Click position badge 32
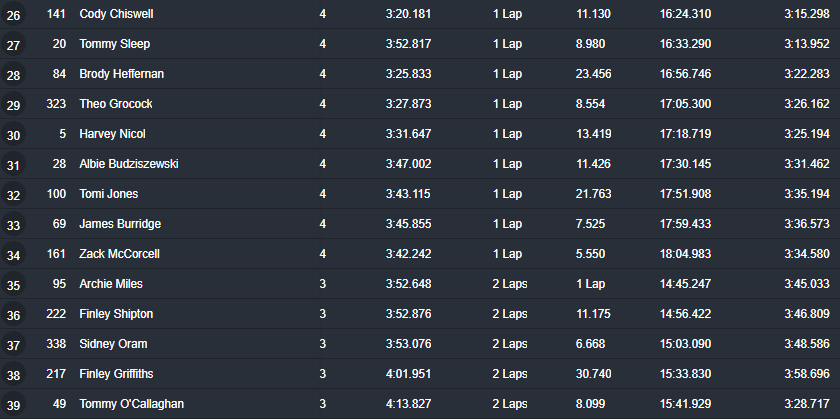This screenshot has height=419, width=840. click(13, 194)
